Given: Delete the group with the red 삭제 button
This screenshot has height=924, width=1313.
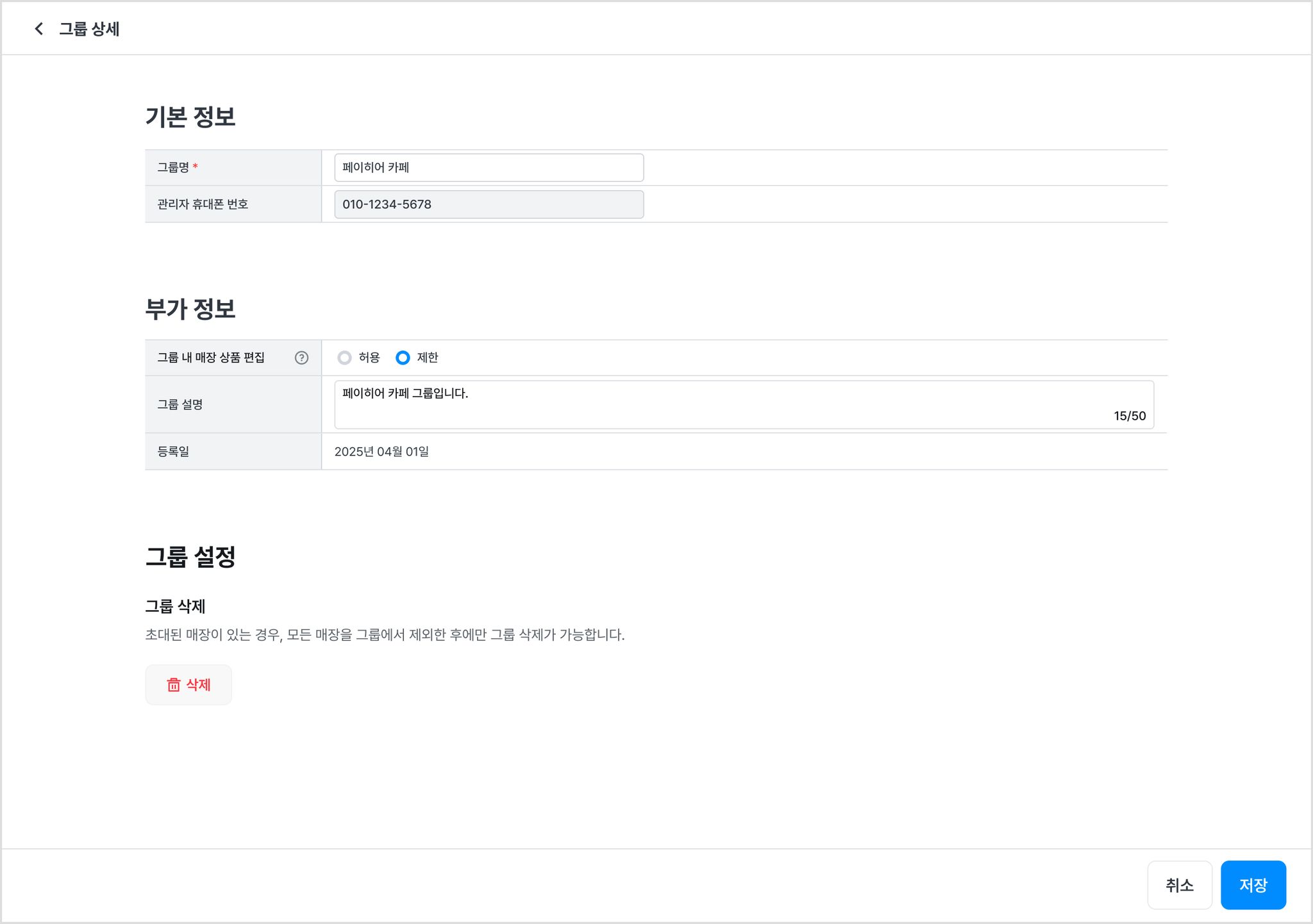Looking at the screenshot, I should pos(188,685).
